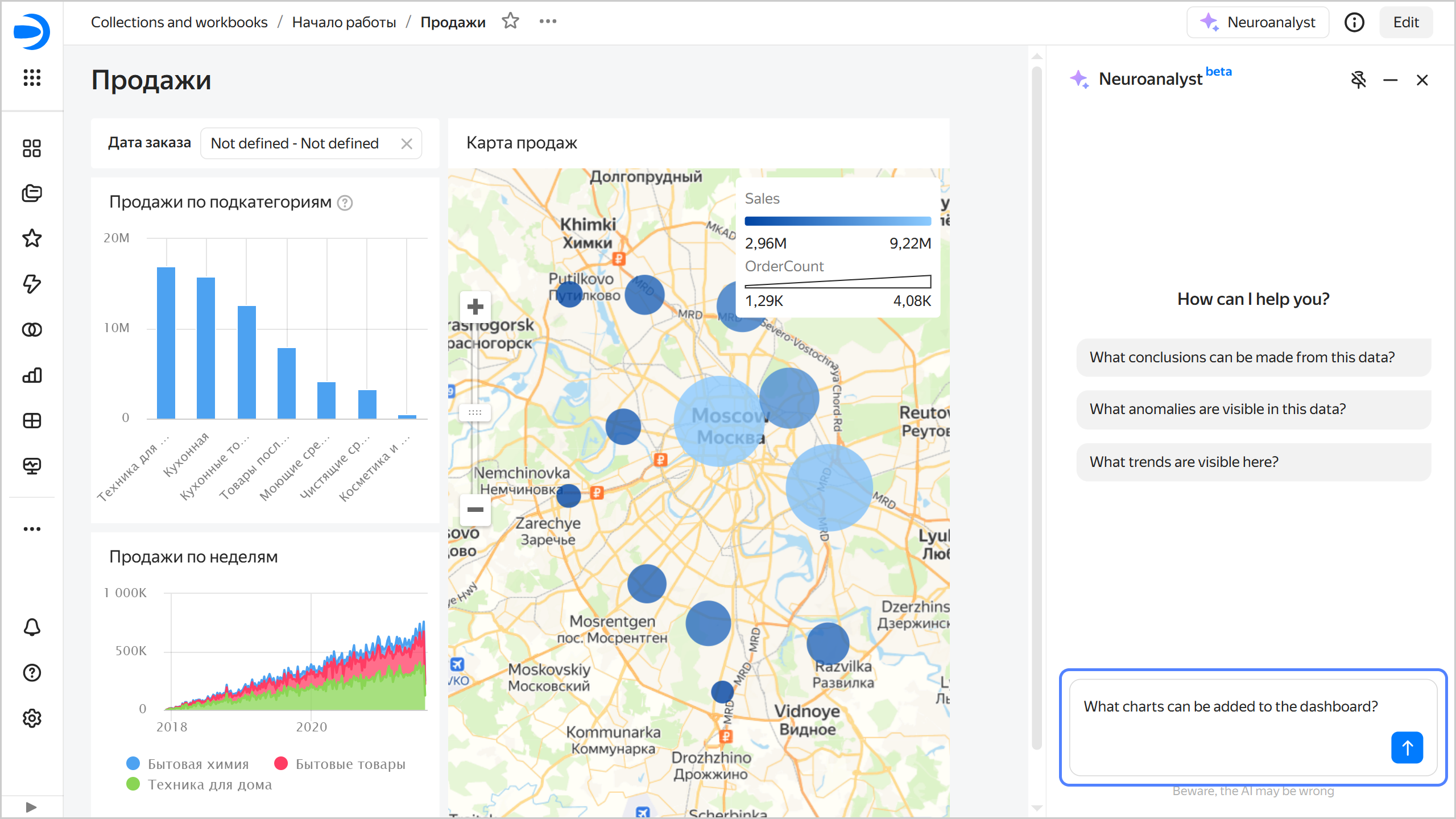This screenshot has height=819, width=1456.
Task: Go to Collections and workbooks breadcrumb
Action: (179, 22)
